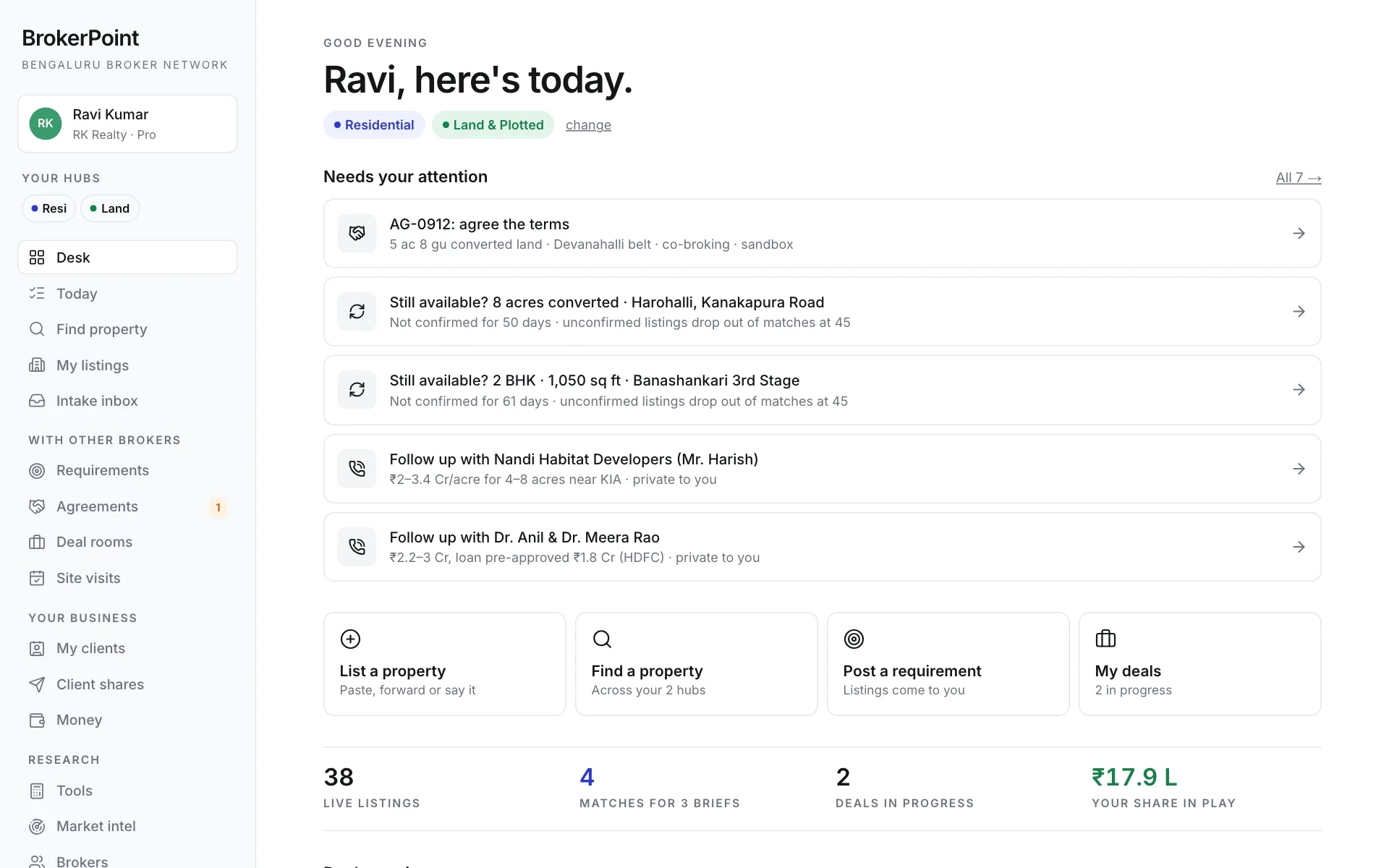Click the Post a requirement card
Viewport: 1389px width, 868px height.
pos(948,664)
